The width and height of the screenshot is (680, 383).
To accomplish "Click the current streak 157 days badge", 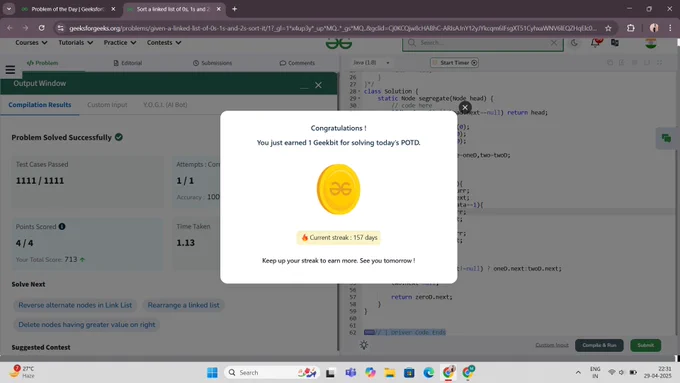I will [338, 237].
